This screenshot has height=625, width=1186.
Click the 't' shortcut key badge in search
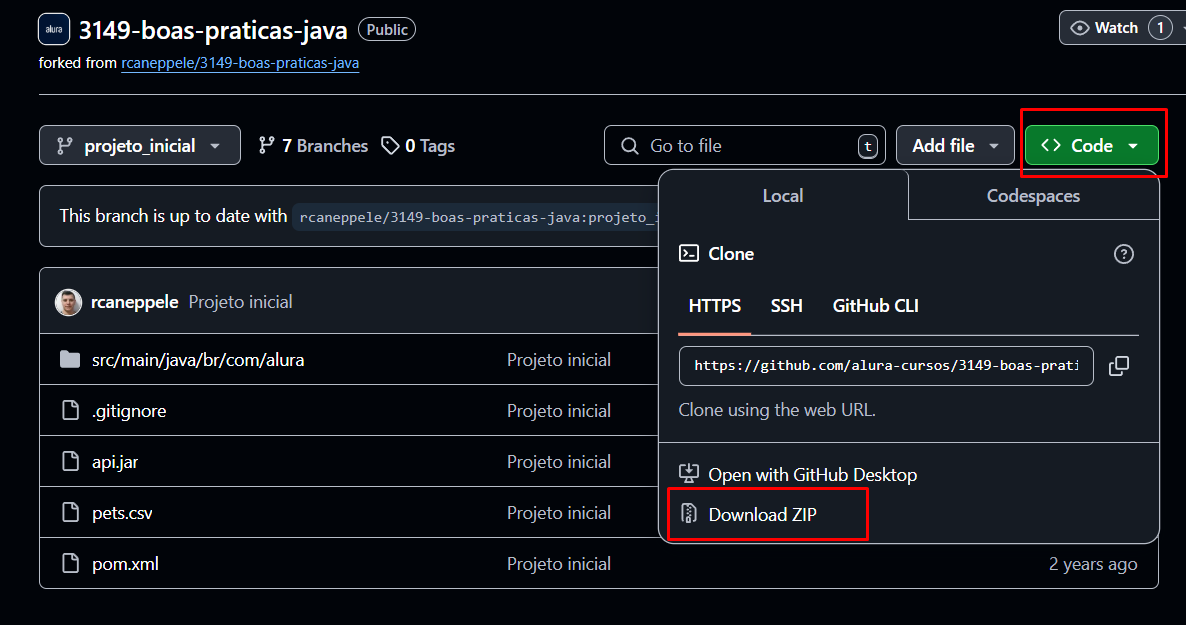tap(868, 146)
